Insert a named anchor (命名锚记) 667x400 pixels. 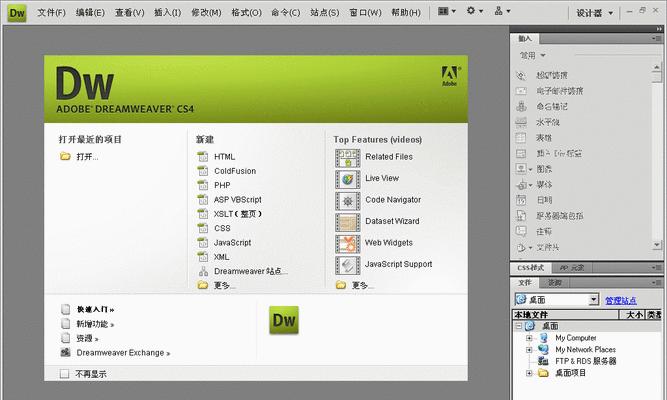coord(551,106)
